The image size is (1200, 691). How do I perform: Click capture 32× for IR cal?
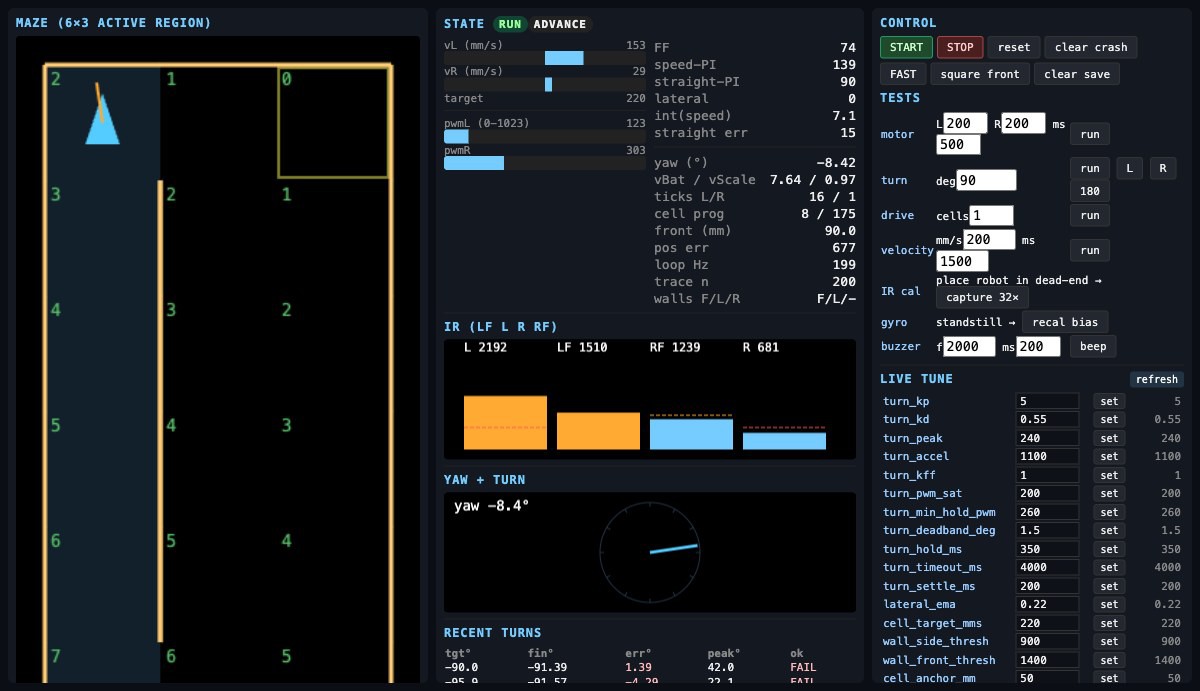(x=982, y=298)
